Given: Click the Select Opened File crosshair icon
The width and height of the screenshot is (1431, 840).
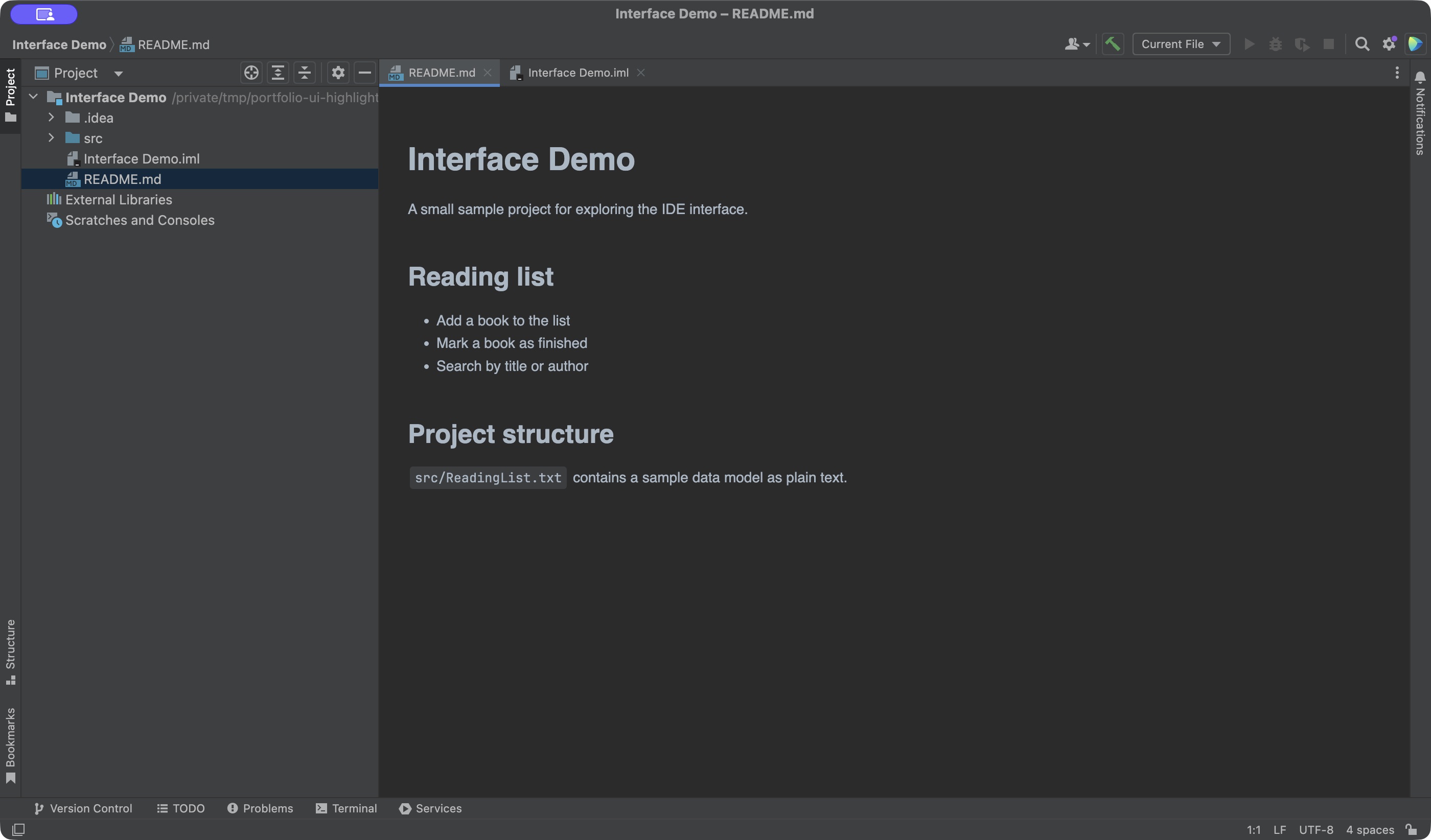Looking at the screenshot, I should 251,73.
